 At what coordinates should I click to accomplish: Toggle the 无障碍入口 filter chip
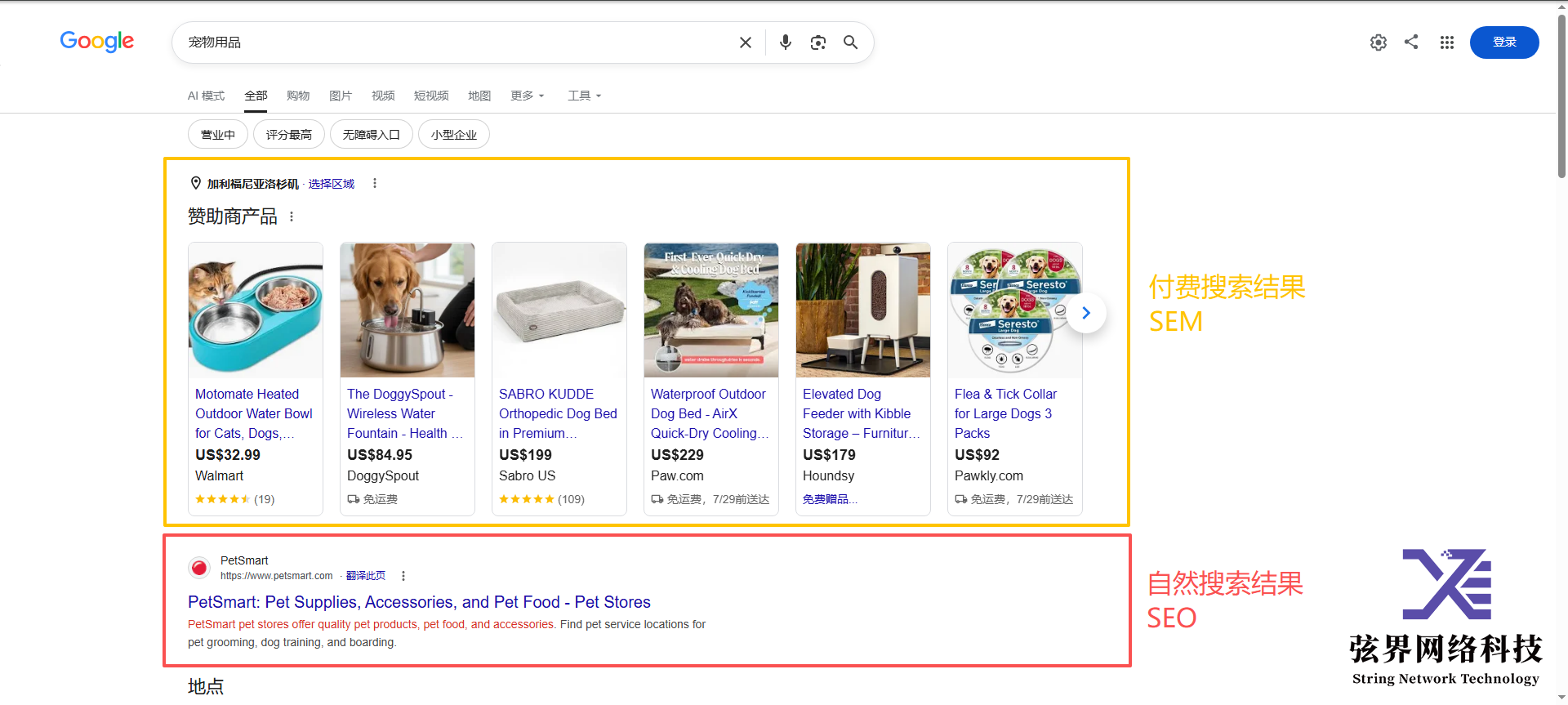(372, 135)
